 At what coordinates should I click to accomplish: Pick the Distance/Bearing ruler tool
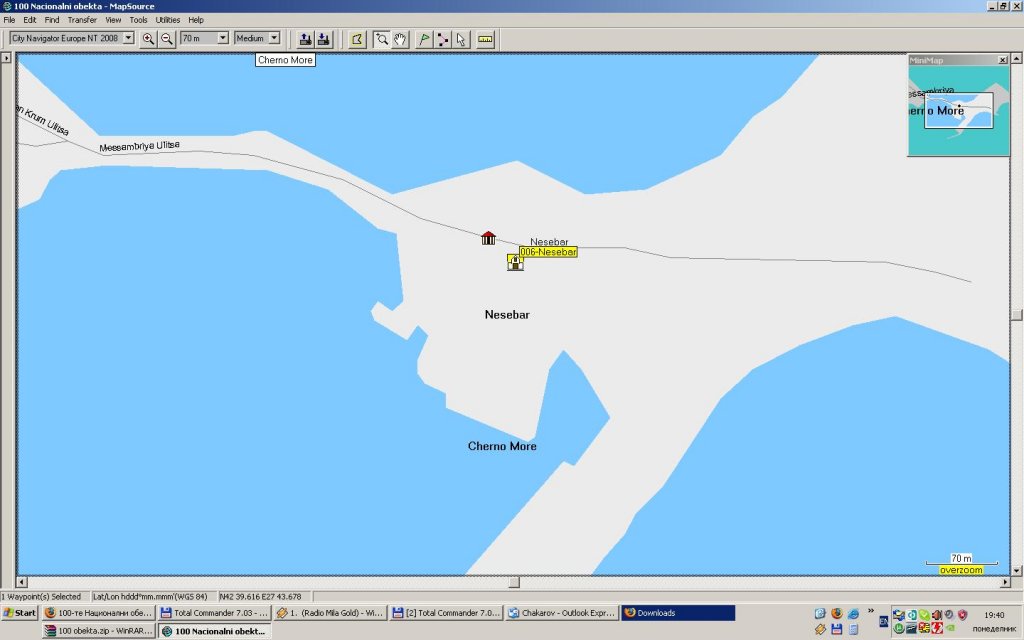(x=486, y=39)
